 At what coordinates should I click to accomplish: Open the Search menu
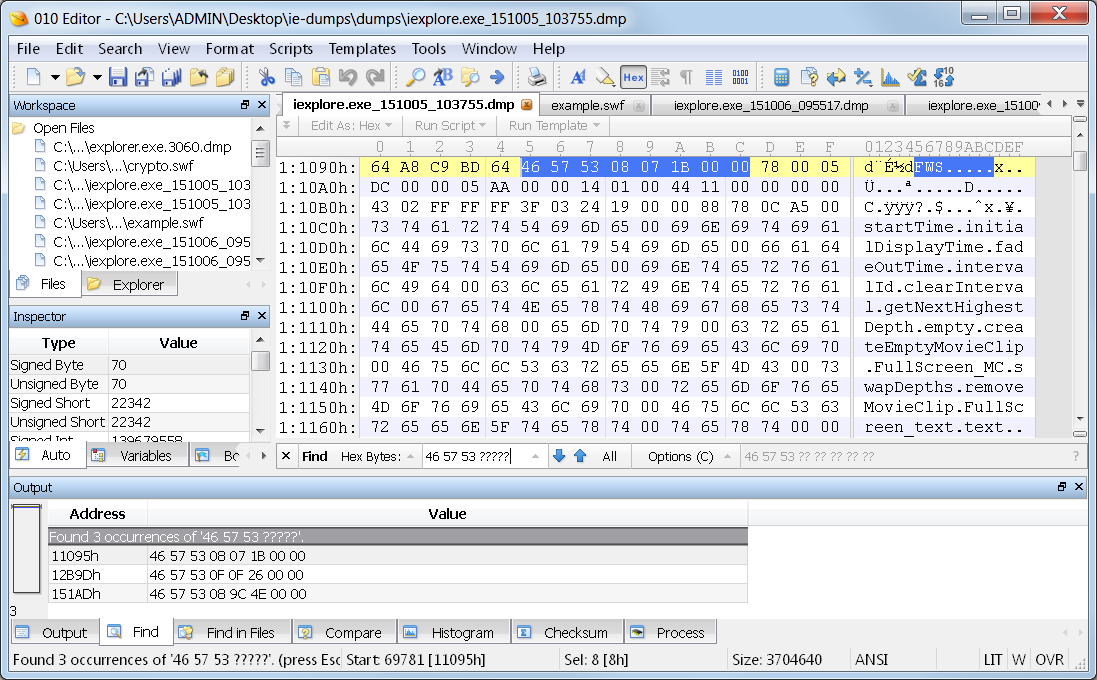pyautogui.click(x=120, y=49)
